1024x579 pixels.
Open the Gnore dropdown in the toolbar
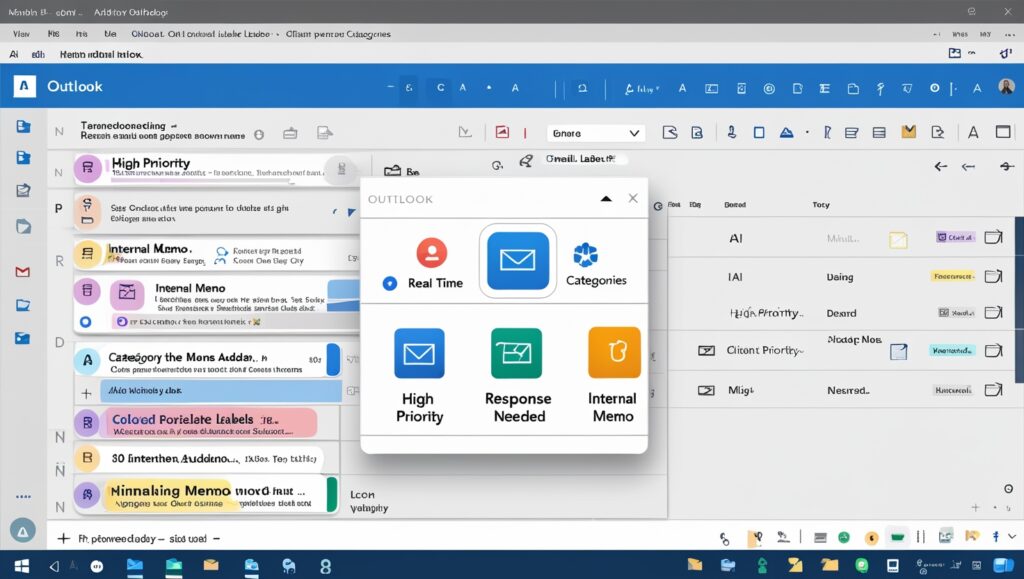[x=596, y=133]
